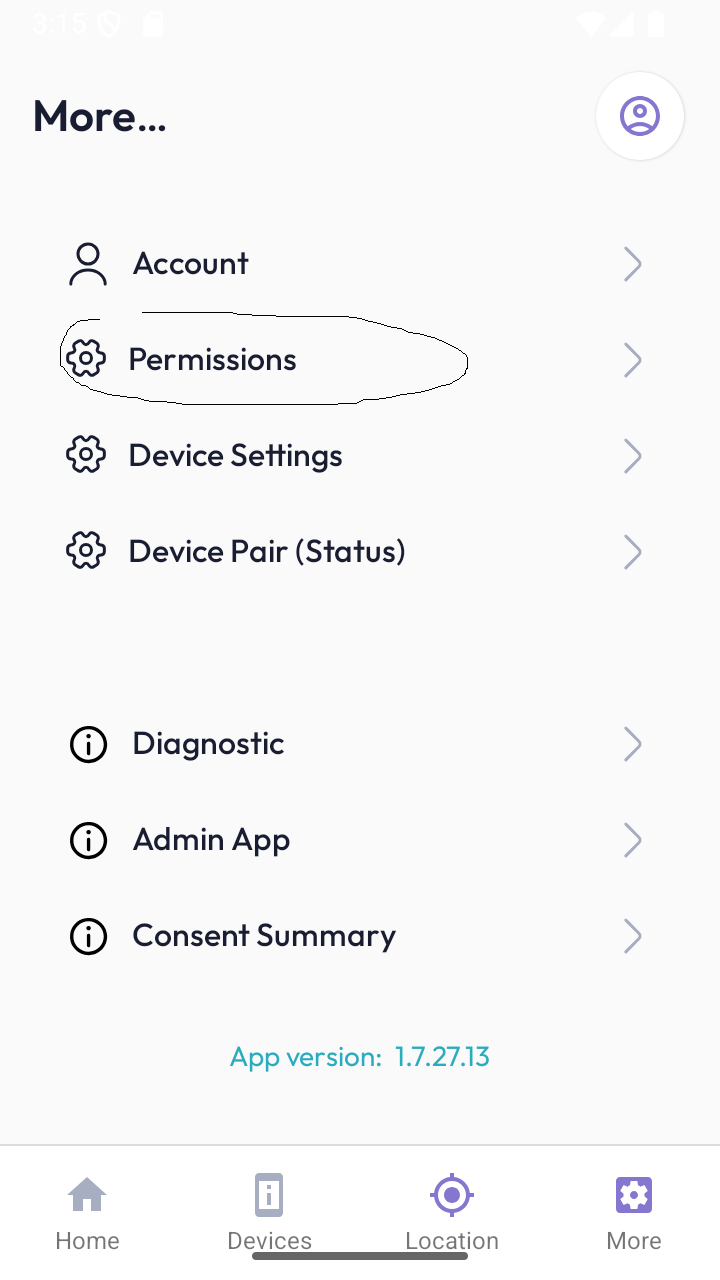
Task: Tap the App version number text
Action: (x=441, y=1057)
